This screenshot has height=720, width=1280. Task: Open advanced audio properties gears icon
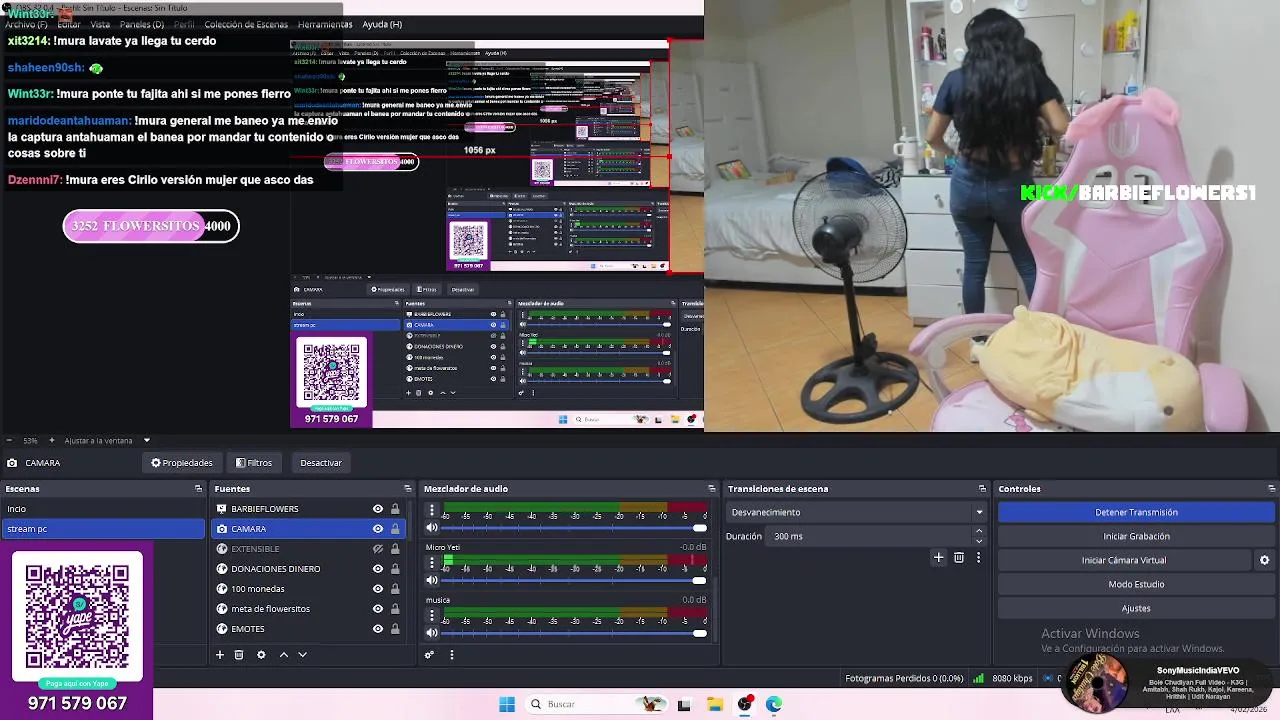tap(429, 655)
